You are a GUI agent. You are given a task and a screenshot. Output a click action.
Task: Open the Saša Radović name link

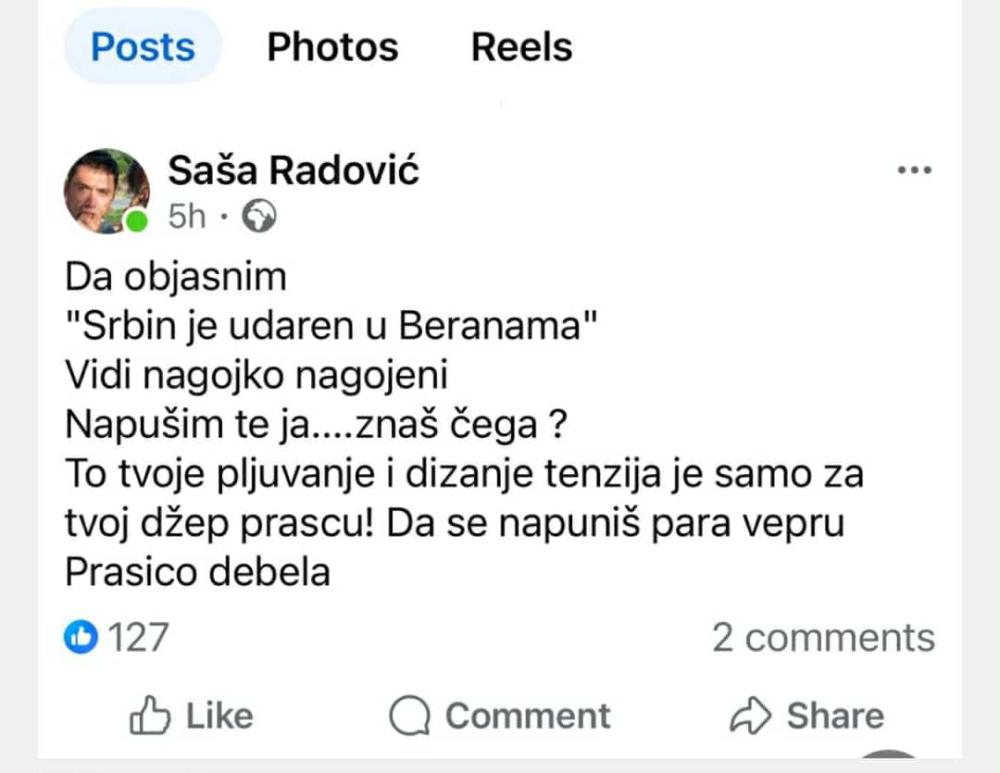pyautogui.click(x=293, y=171)
